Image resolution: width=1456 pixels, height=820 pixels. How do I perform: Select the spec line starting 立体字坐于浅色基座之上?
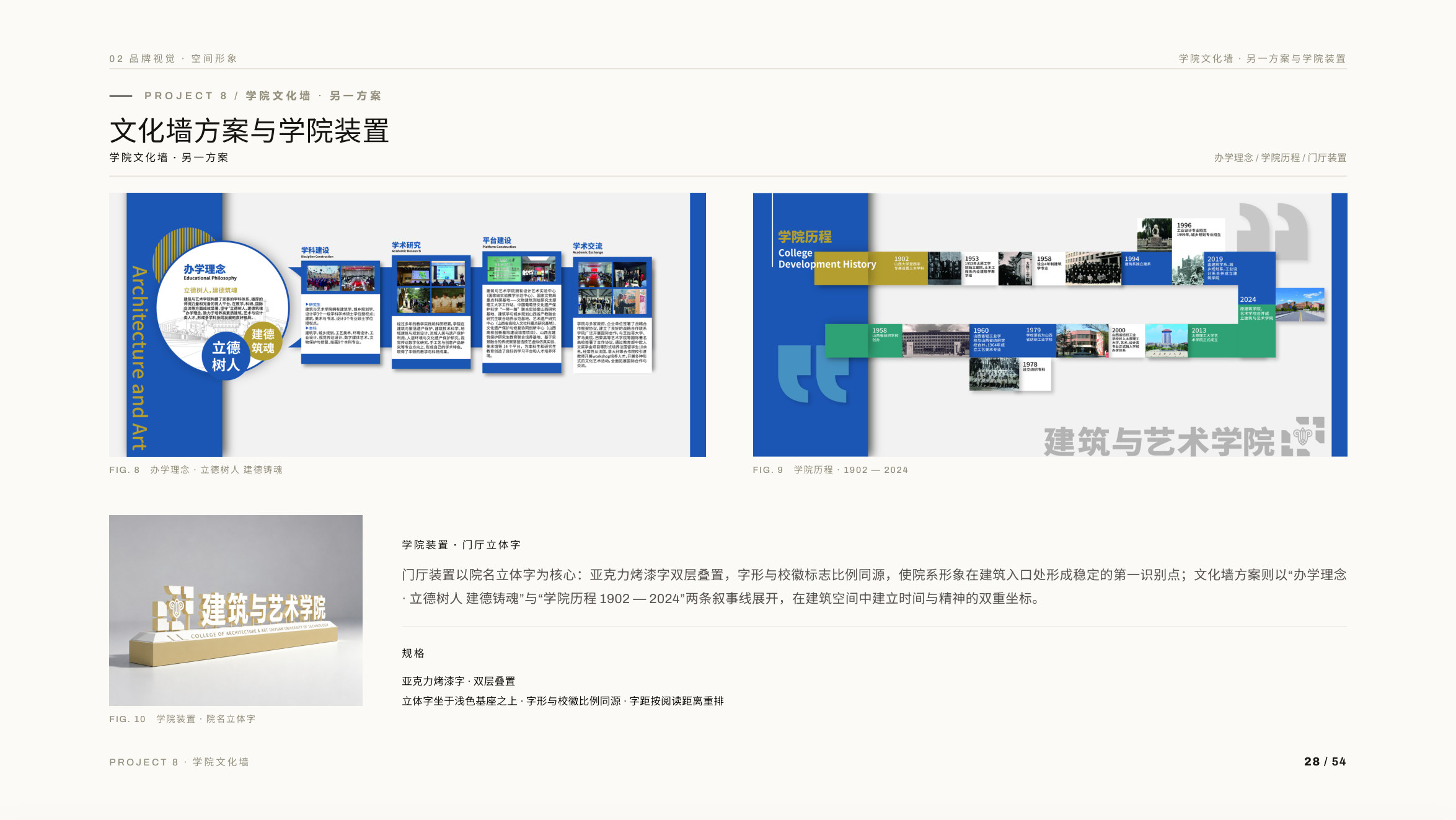click(x=563, y=701)
